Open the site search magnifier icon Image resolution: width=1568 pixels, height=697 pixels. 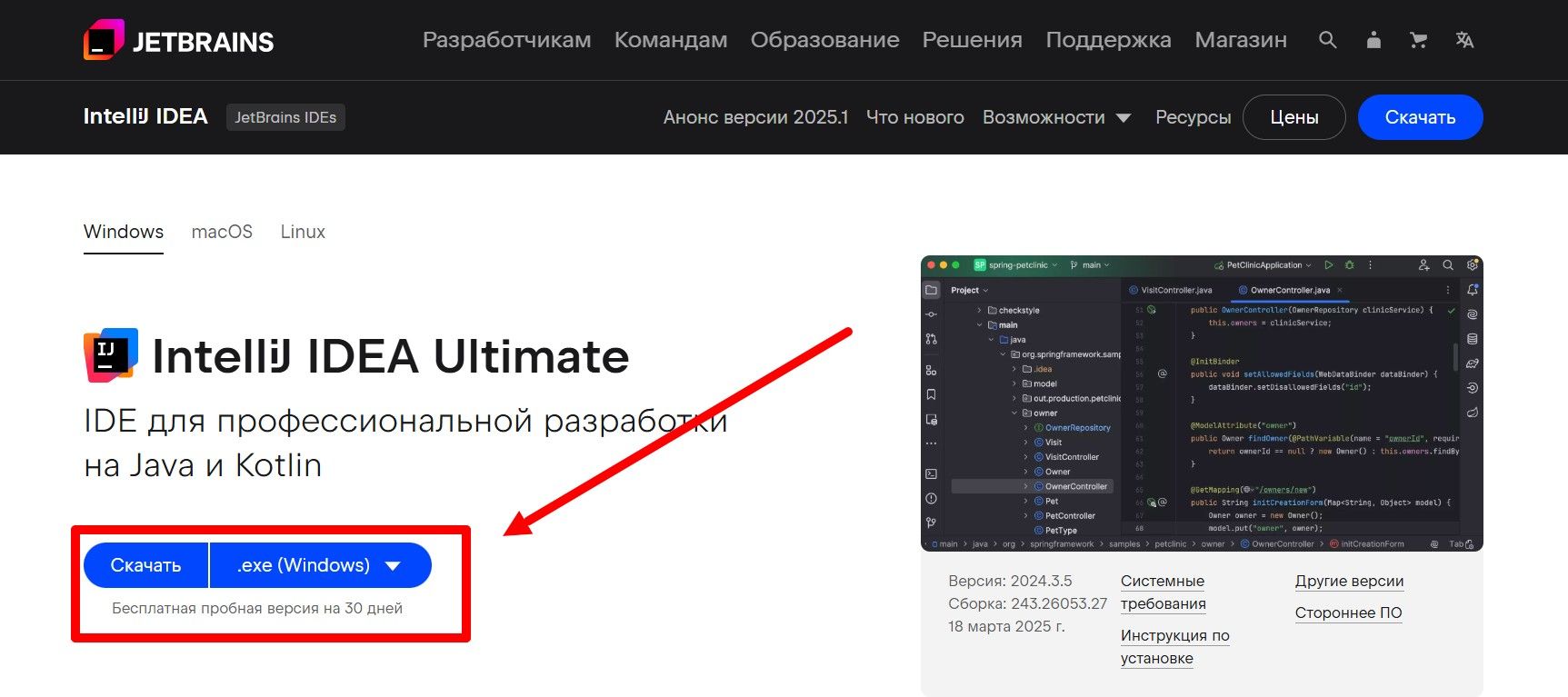(1328, 40)
